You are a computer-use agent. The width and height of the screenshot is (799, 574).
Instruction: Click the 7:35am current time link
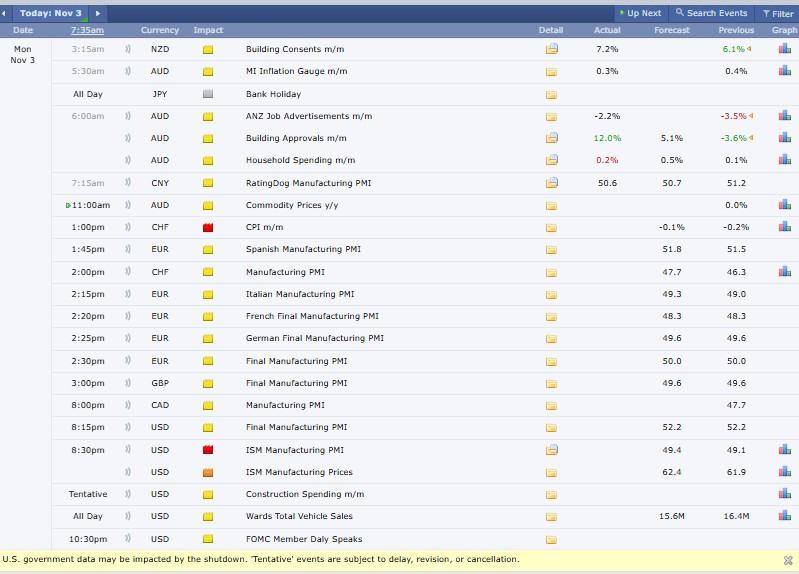[87, 31]
